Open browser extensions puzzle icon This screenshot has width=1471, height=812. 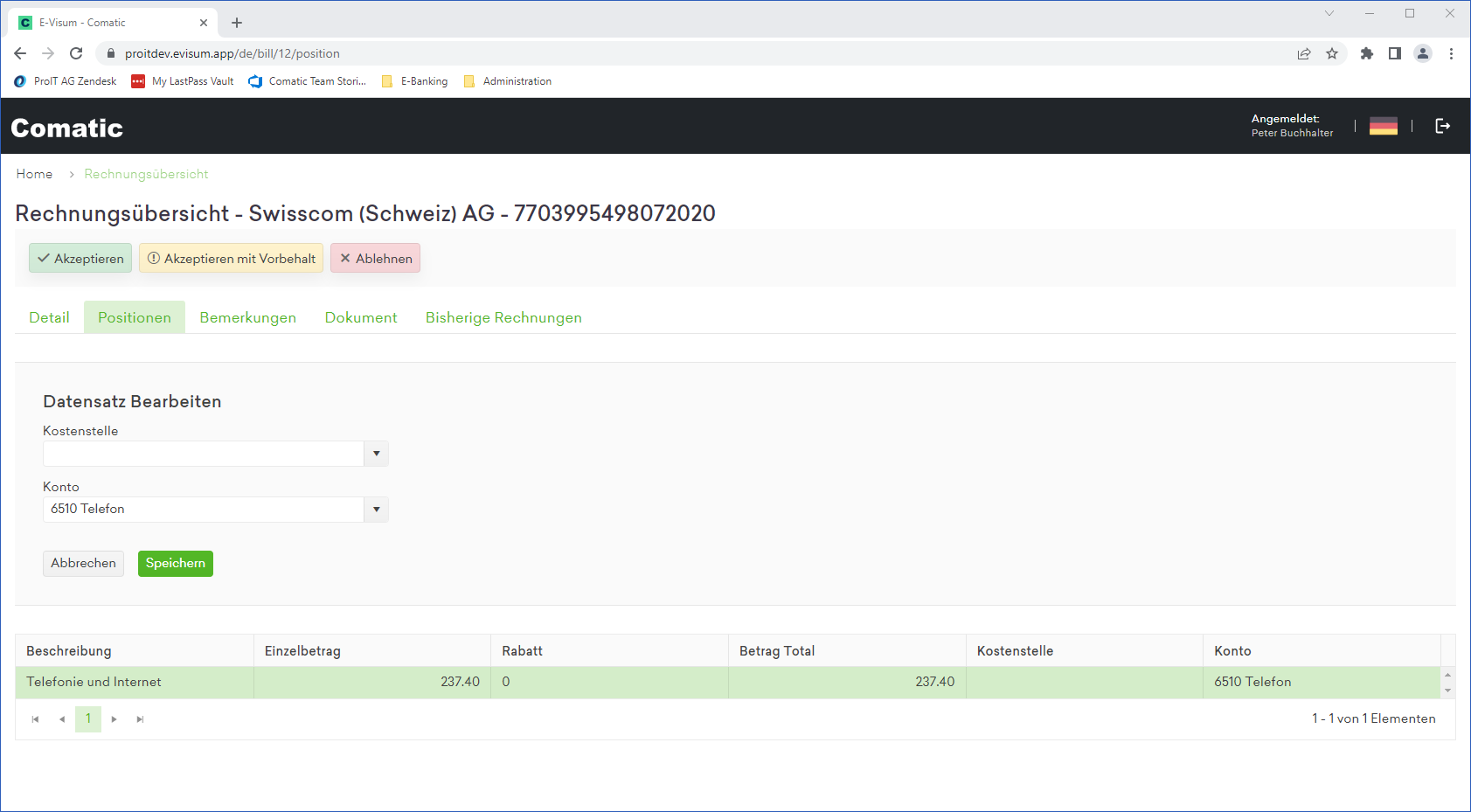coord(1367,53)
